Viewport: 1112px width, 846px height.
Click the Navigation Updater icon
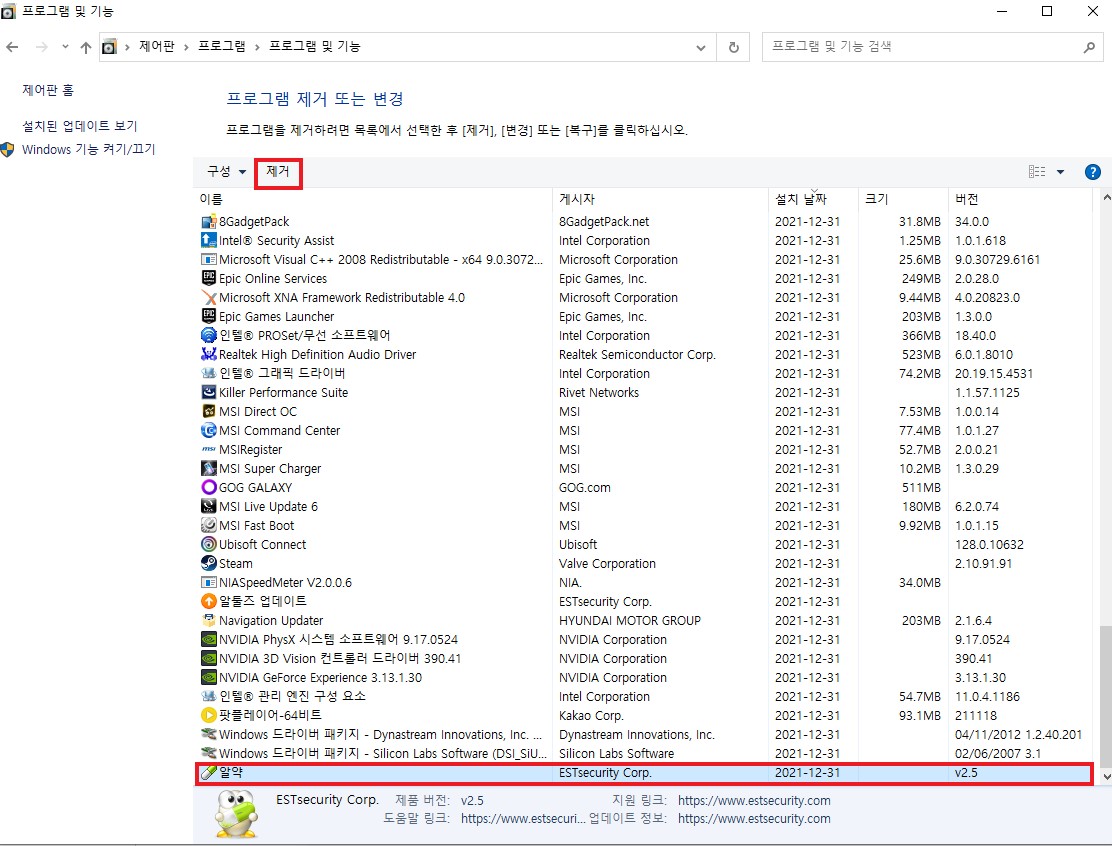[x=208, y=620]
